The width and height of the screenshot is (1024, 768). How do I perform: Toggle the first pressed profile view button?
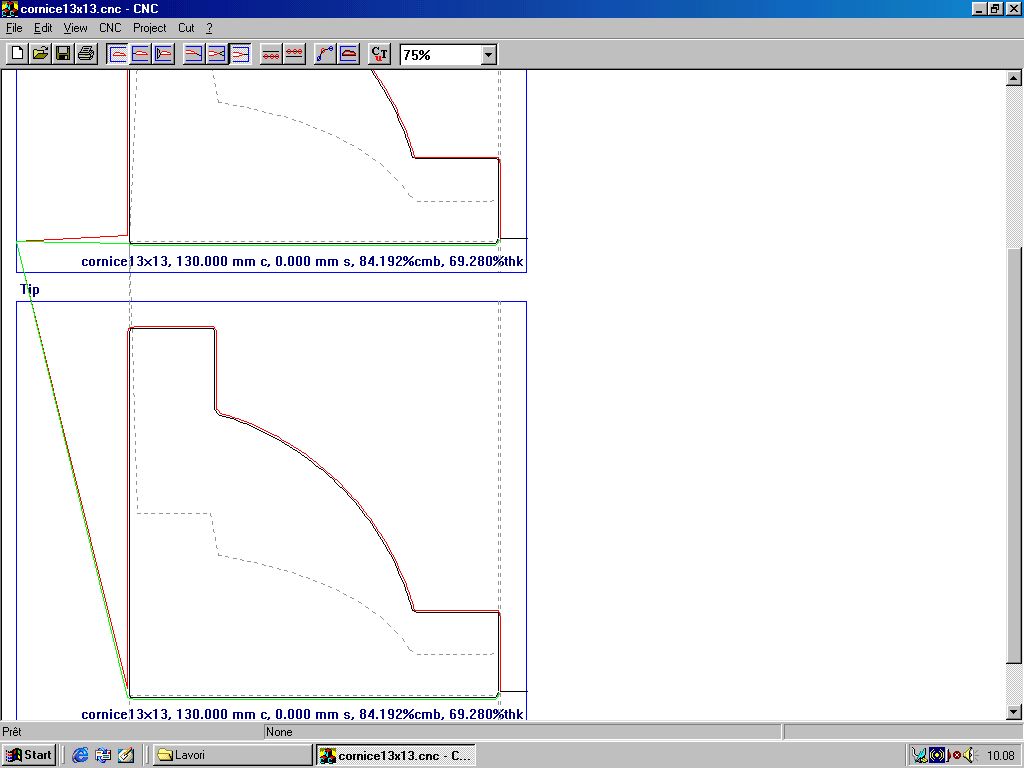point(118,54)
